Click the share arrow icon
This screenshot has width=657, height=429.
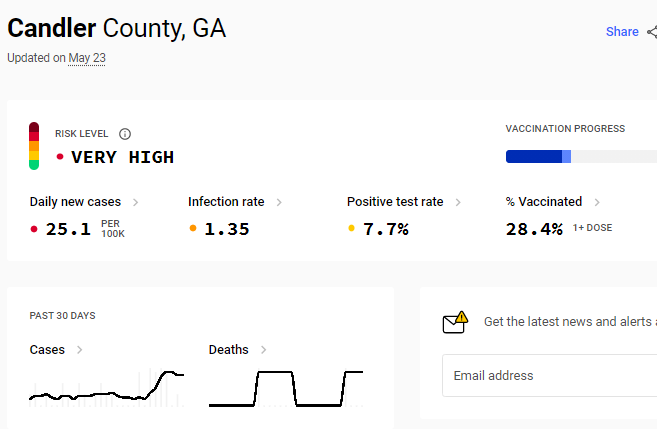(652, 32)
